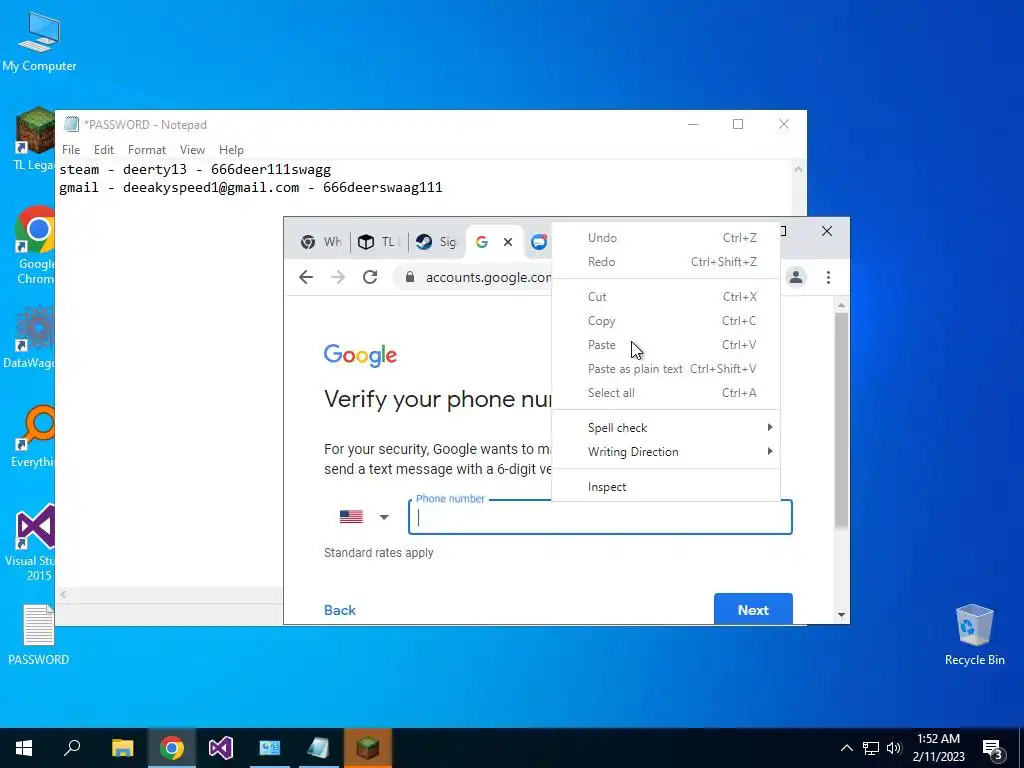This screenshot has height=768, width=1024.
Task: Show hidden system tray icons
Action: pyautogui.click(x=846, y=748)
